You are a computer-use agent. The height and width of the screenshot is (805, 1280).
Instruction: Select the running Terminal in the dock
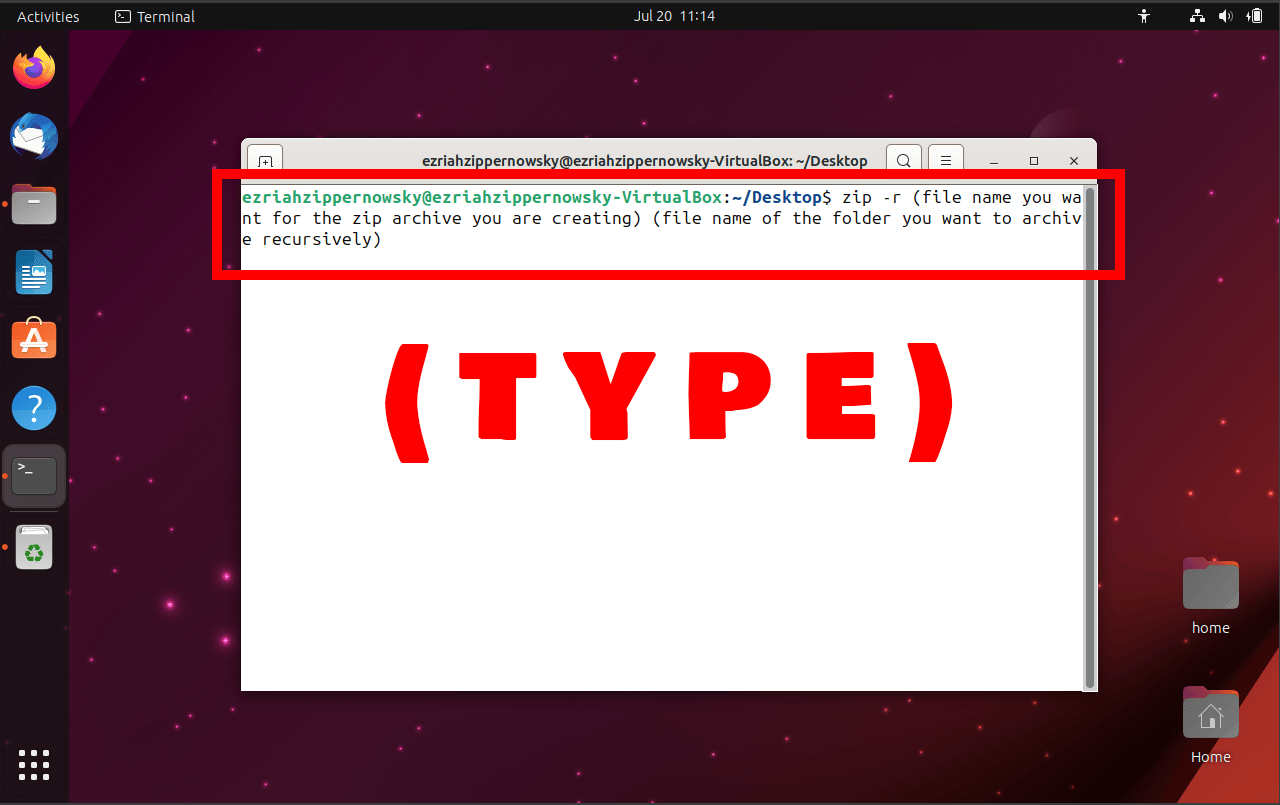(34, 475)
